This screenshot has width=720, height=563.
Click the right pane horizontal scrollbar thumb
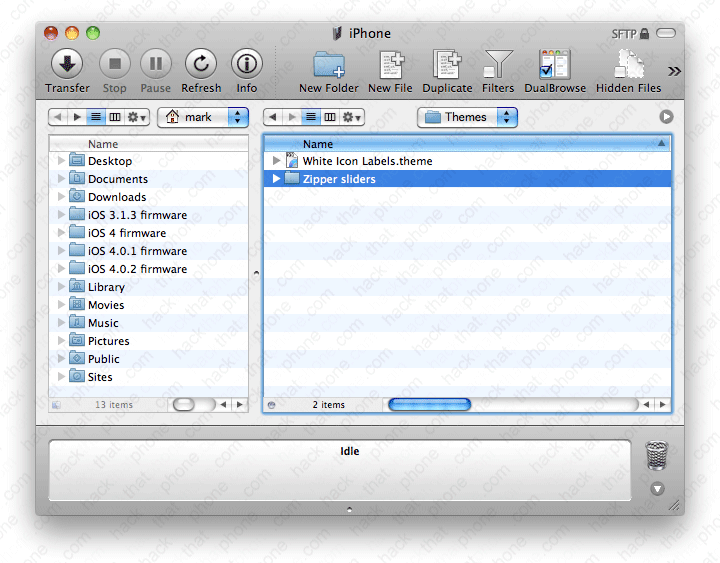tap(429, 405)
